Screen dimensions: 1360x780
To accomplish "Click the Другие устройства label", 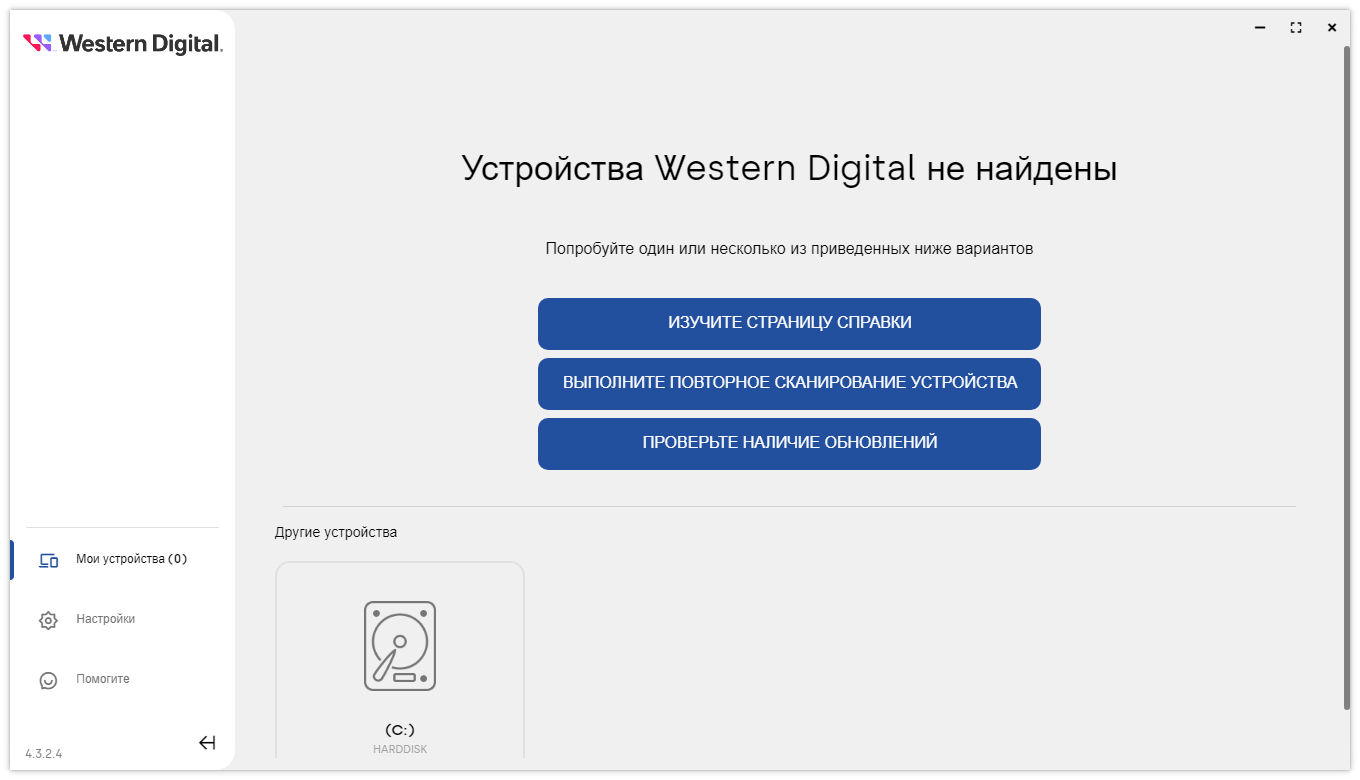I will [x=336, y=532].
